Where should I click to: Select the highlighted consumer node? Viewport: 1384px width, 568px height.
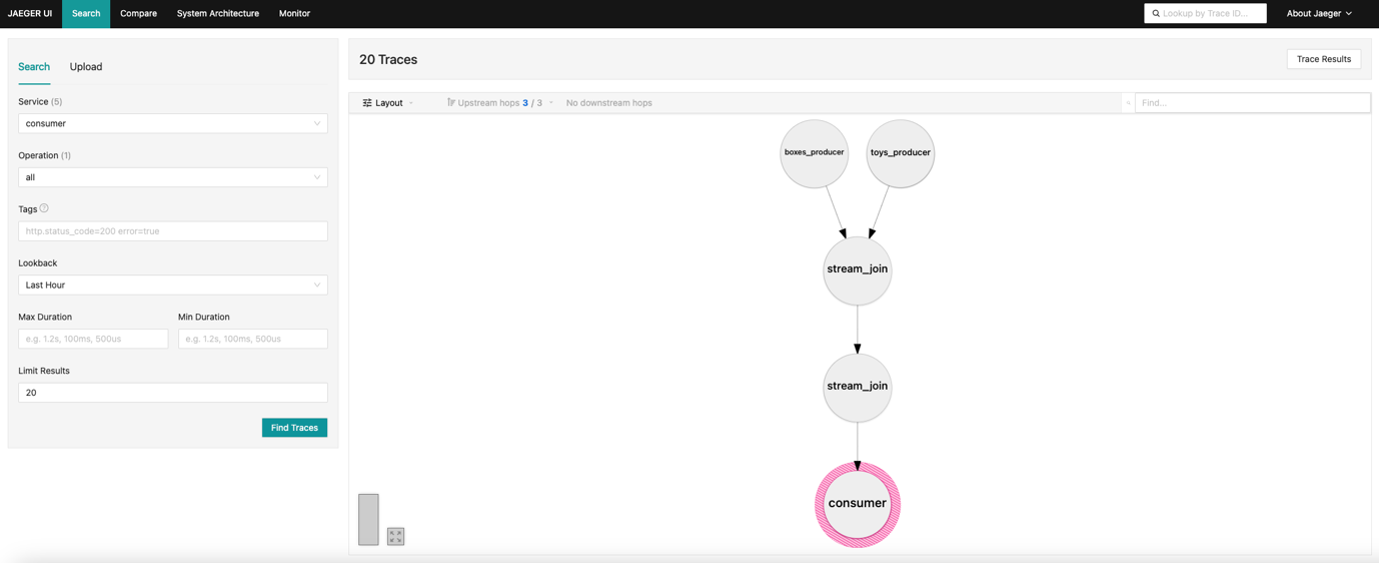tap(858, 504)
